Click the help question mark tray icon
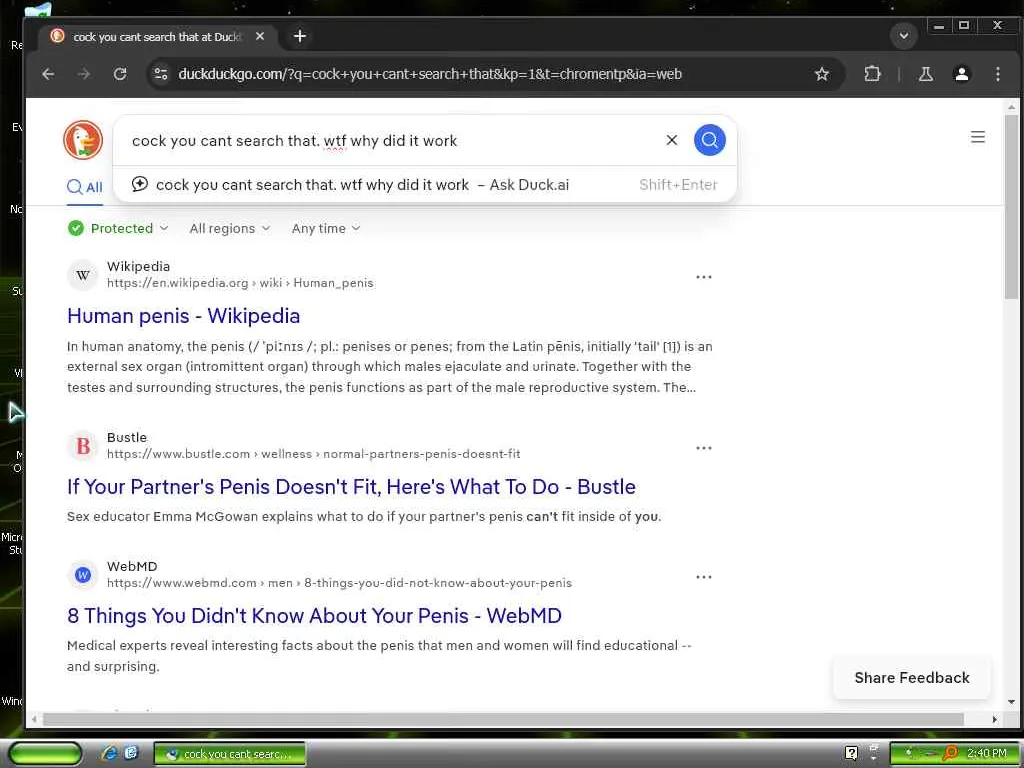1024x768 pixels. click(851, 753)
